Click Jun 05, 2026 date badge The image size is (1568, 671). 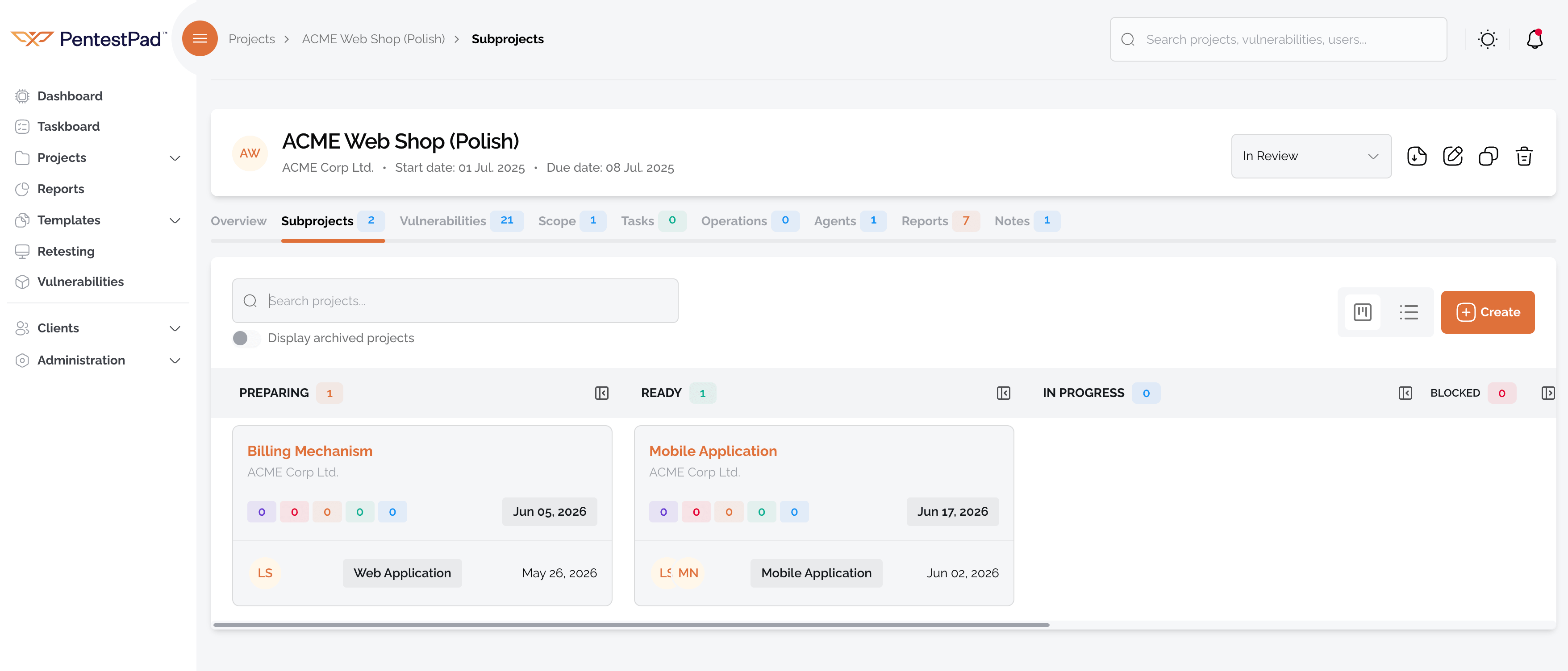pos(549,512)
